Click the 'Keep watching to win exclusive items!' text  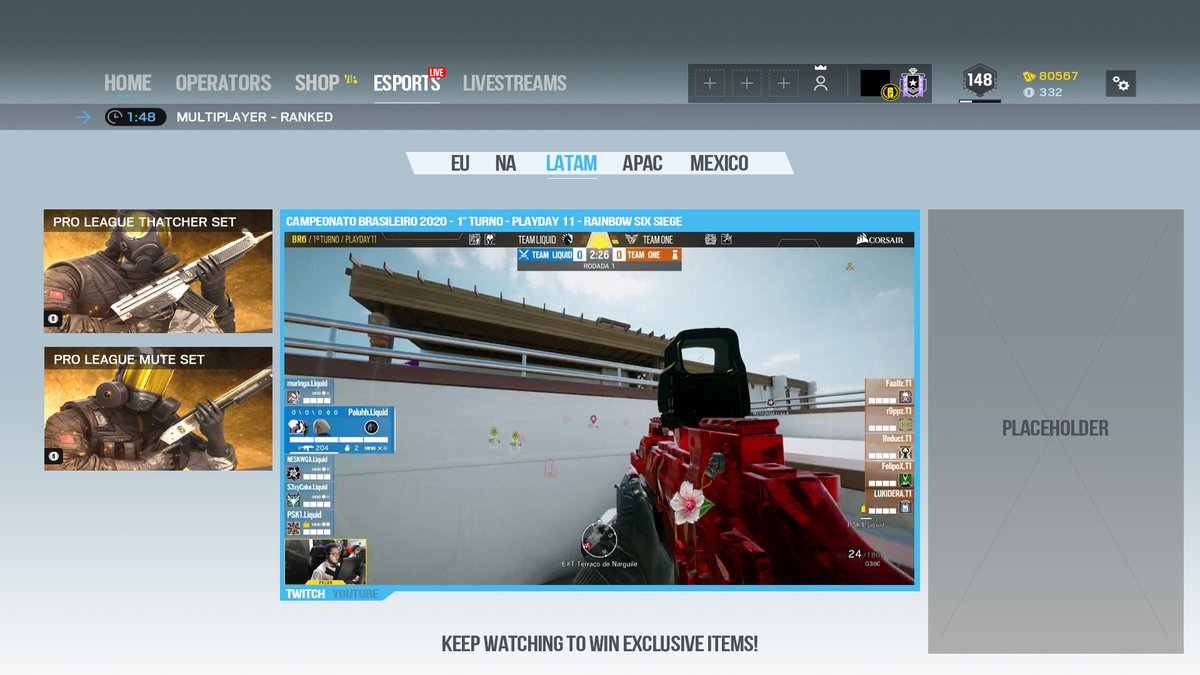click(600, 643)
